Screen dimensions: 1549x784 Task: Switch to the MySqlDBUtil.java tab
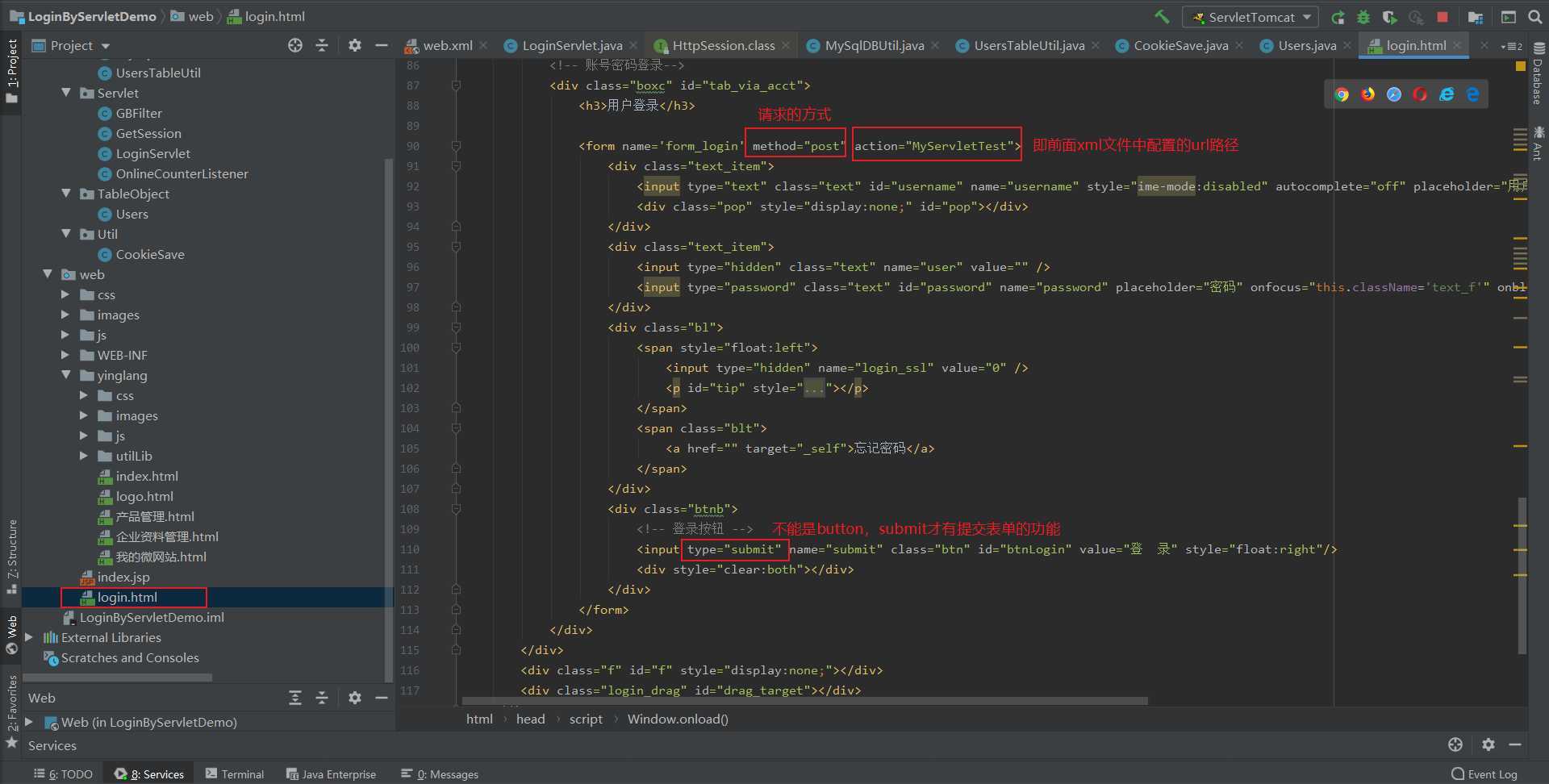pos(874,46)
